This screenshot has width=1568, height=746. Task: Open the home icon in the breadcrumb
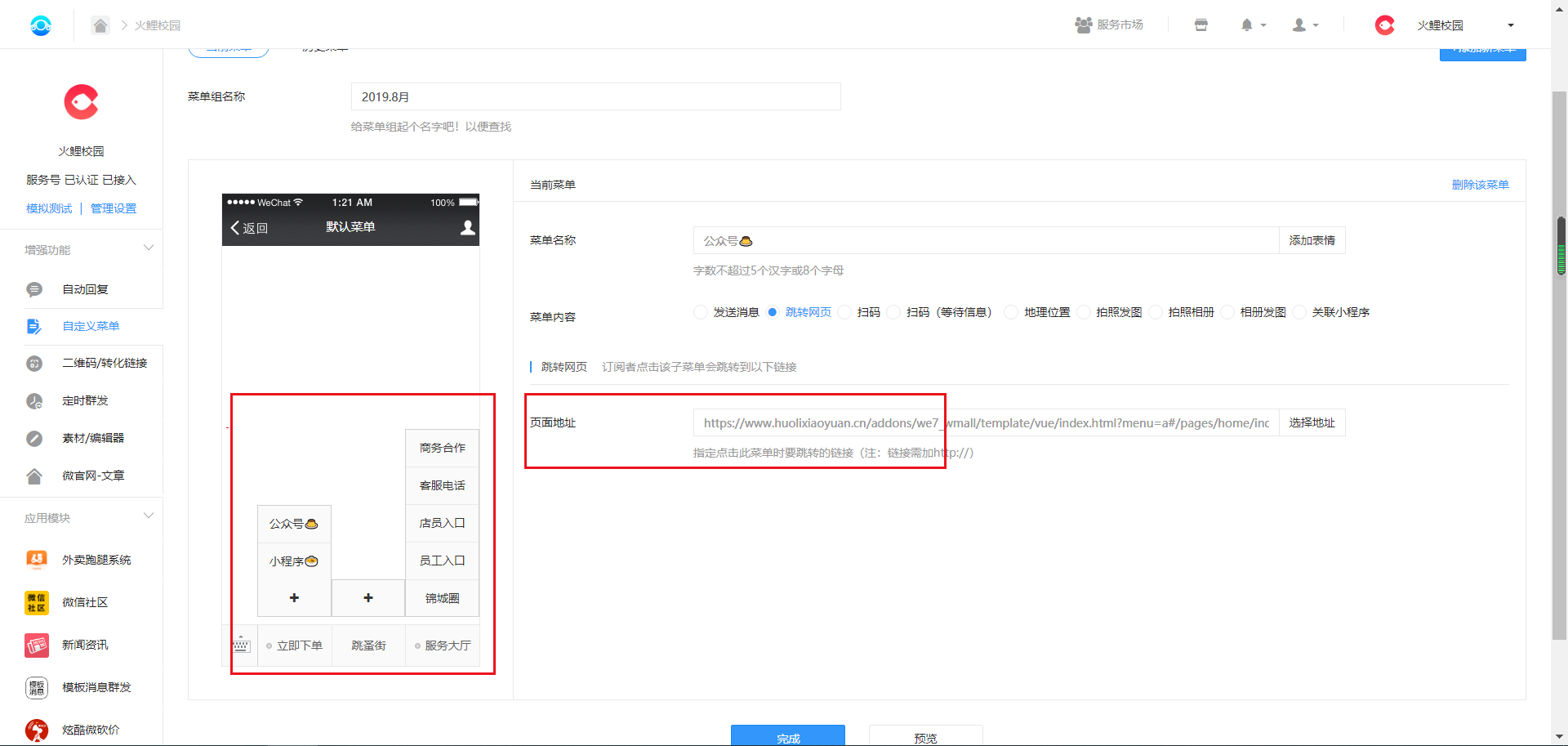tap(100, 25)
